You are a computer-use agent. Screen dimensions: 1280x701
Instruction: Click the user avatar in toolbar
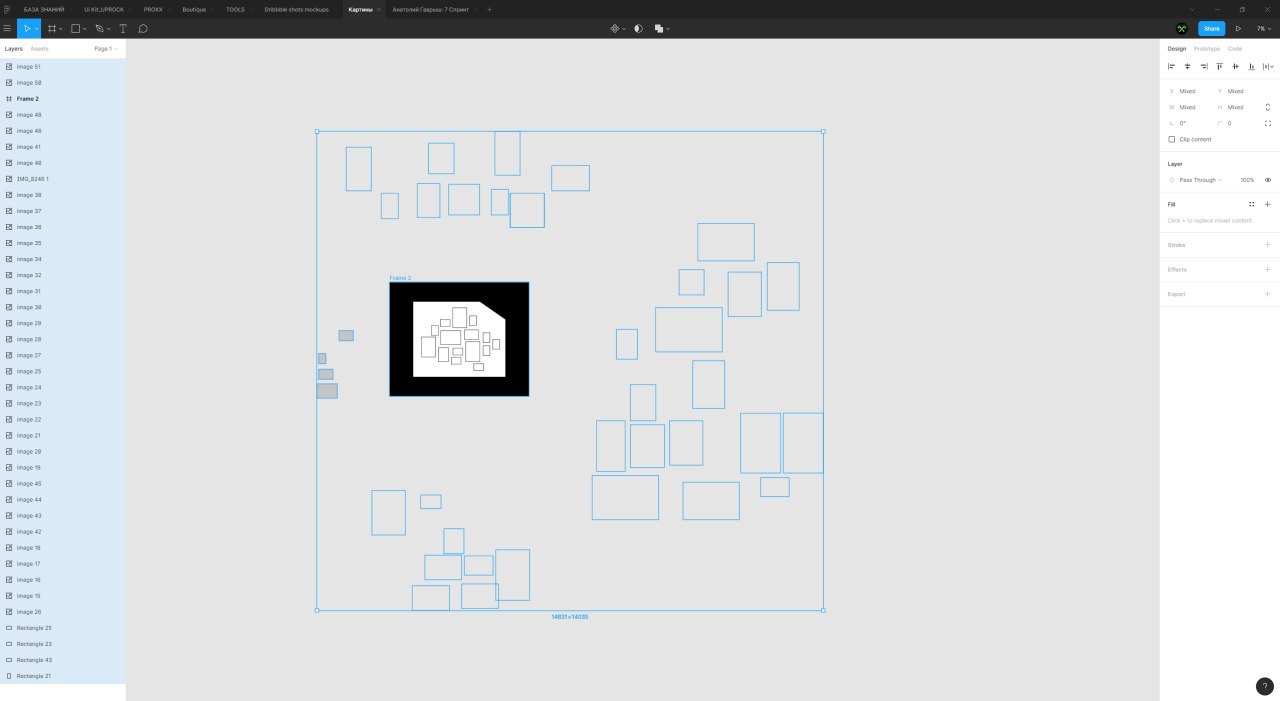1181,28
